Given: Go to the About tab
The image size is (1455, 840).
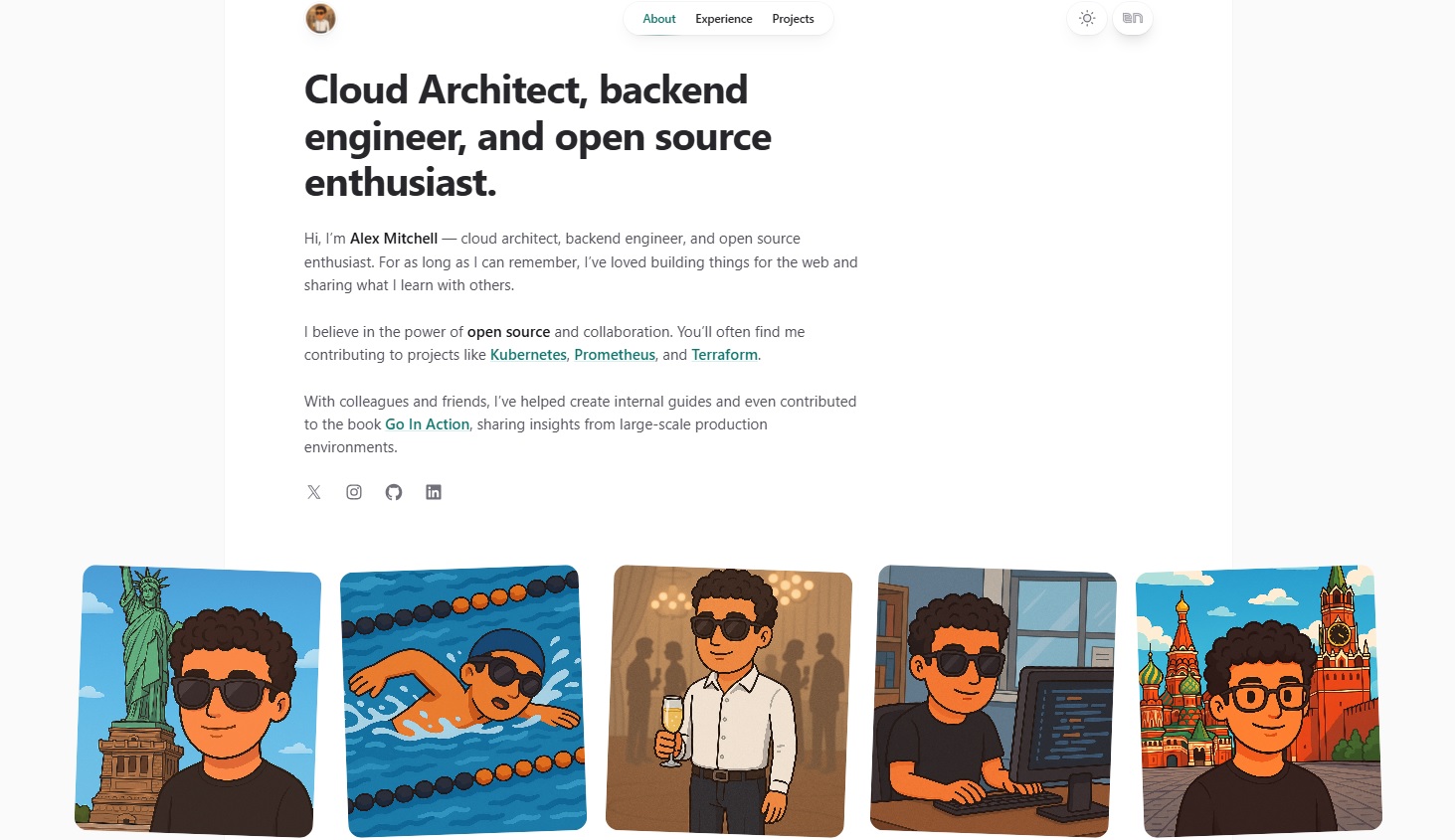Looking at the screenshot, I should [x=658, y=19].
